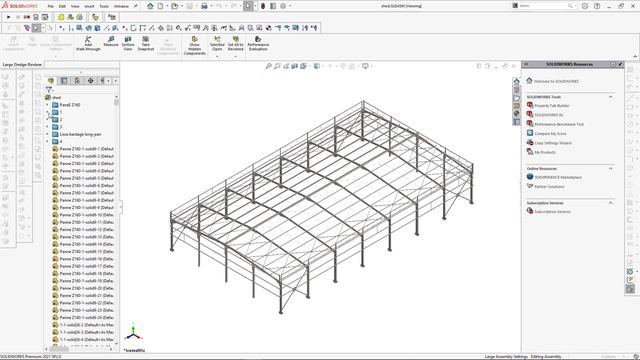Click Take Snapshot in the ribbon
Image resolution: width=640 pixels, height=360 pixels.
tap(145, 43)
